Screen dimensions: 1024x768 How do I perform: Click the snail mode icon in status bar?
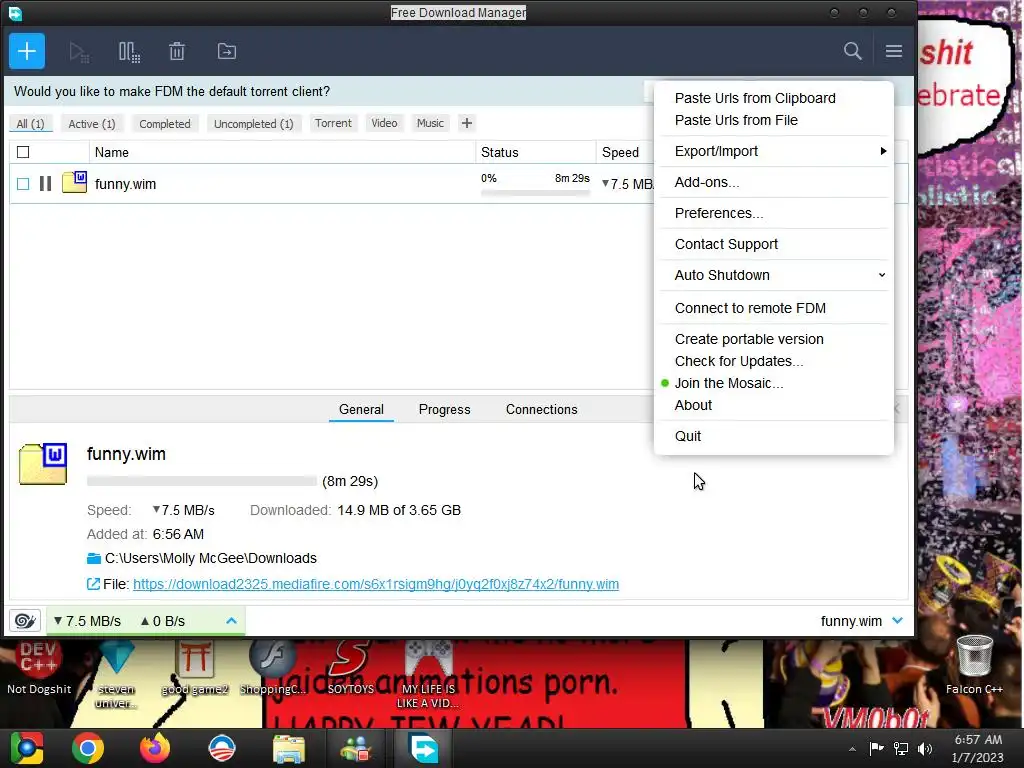pos(25,620)
